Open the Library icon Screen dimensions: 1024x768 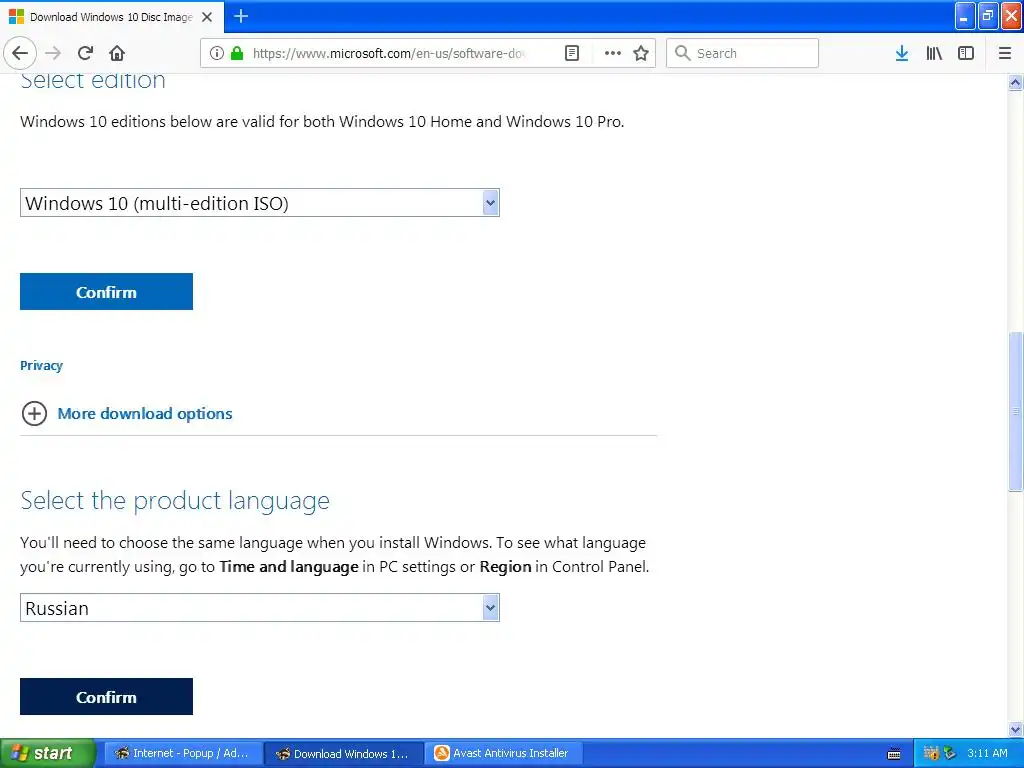[934, 53]
